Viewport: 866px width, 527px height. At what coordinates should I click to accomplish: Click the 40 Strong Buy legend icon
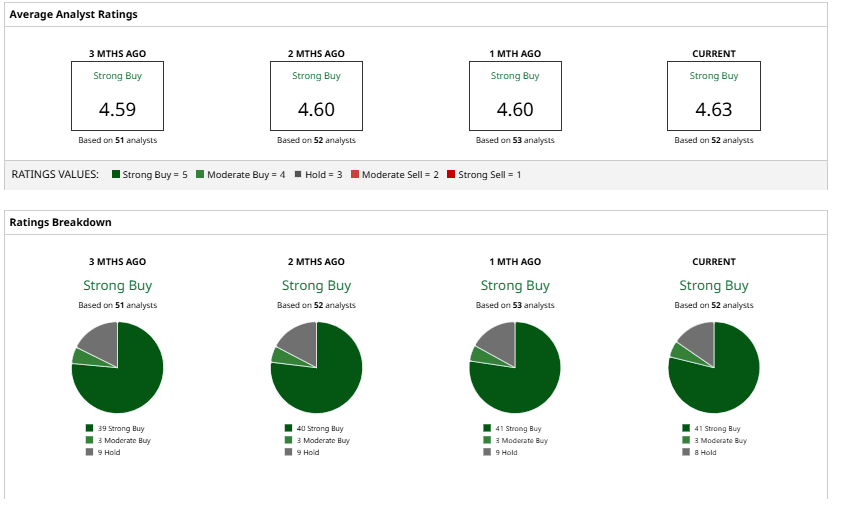pyautogui.click(x=288, y=428)
